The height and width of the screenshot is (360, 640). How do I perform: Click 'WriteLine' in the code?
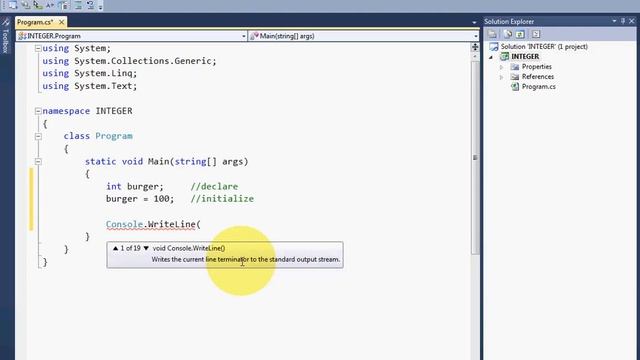pyautogui.click(x=172, y=224)
